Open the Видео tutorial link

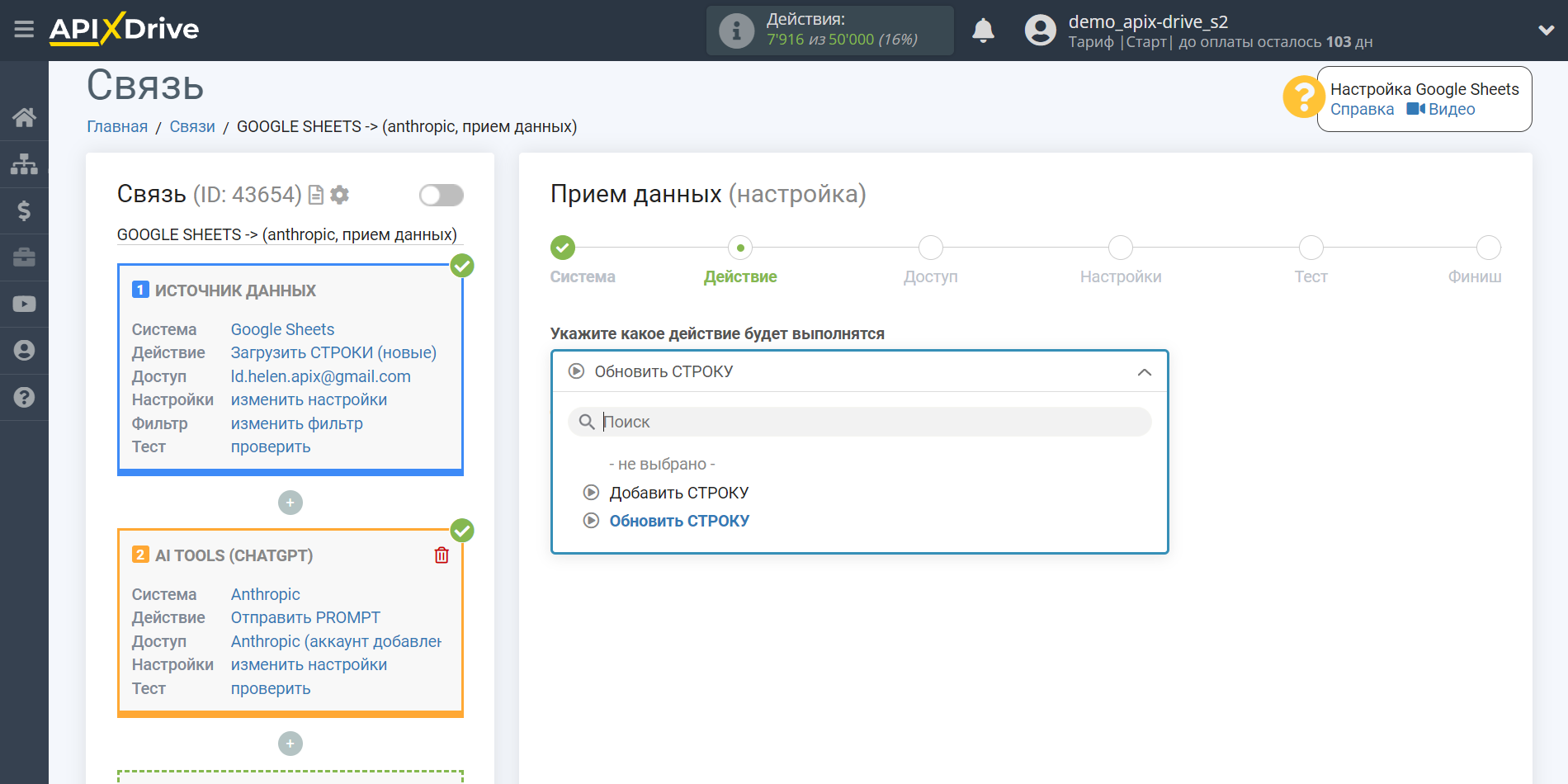[x=1441, y=110]
